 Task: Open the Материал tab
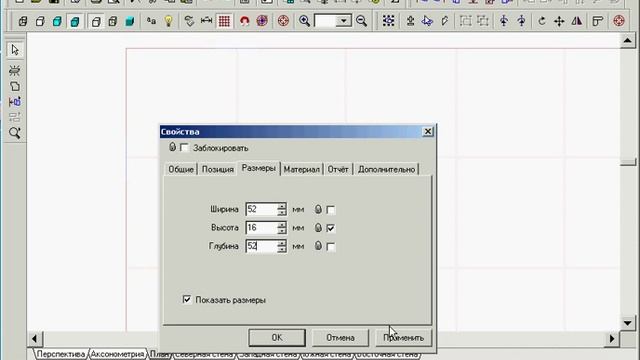pos(302,169)
